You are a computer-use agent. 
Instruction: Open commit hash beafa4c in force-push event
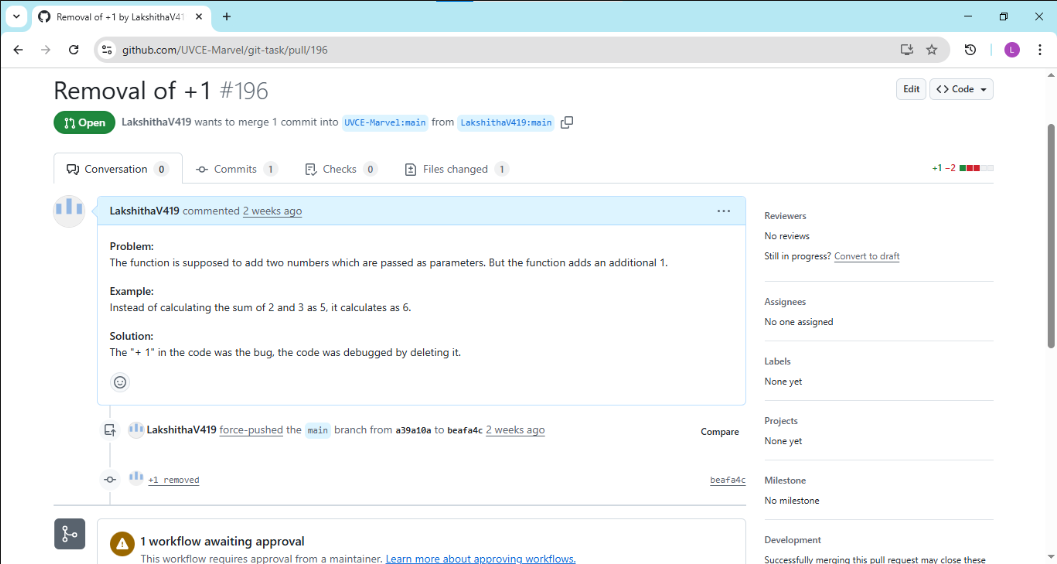coord(465,431)
